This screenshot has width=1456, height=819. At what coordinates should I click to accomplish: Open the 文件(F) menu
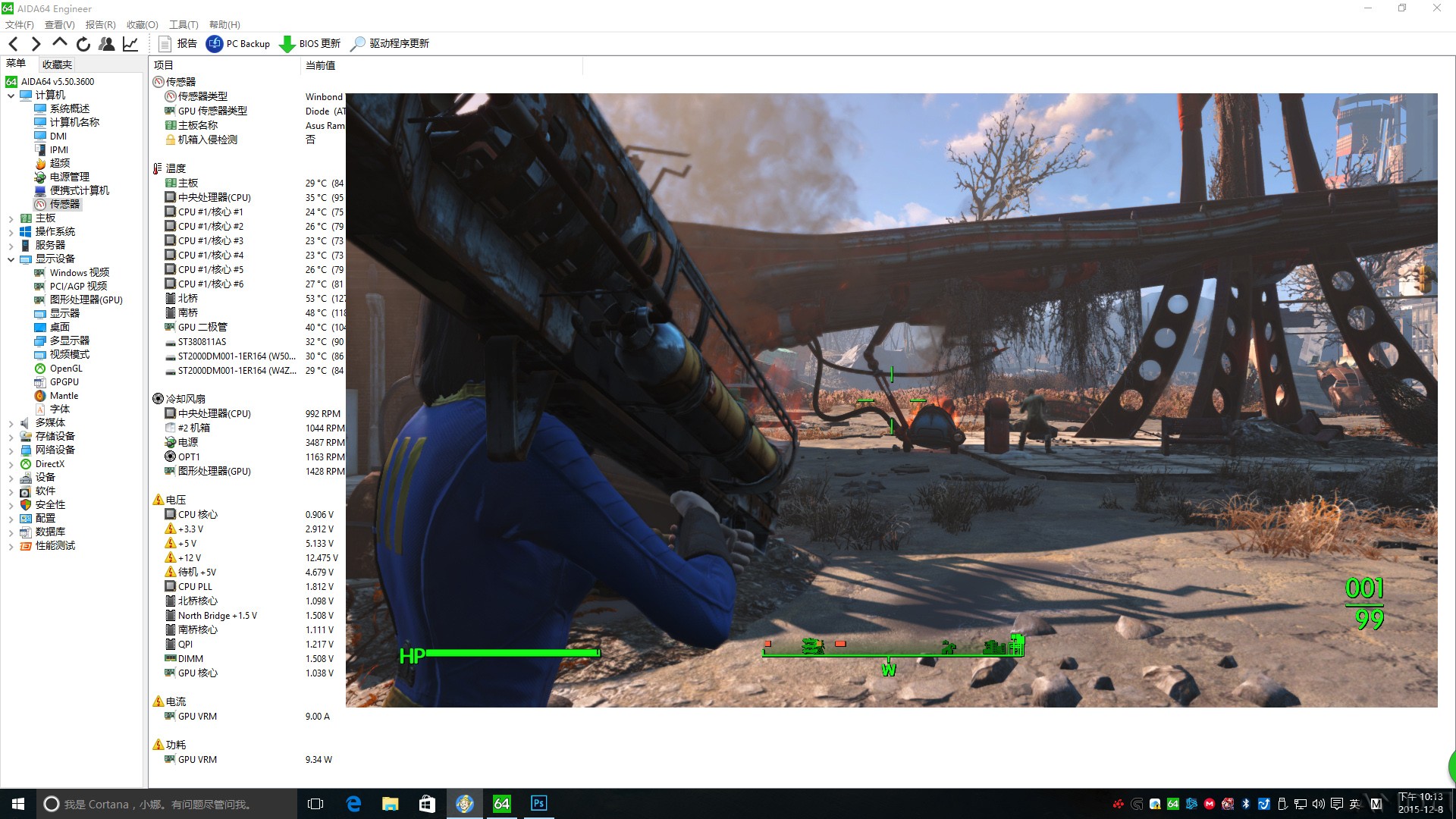pos(19,25)
